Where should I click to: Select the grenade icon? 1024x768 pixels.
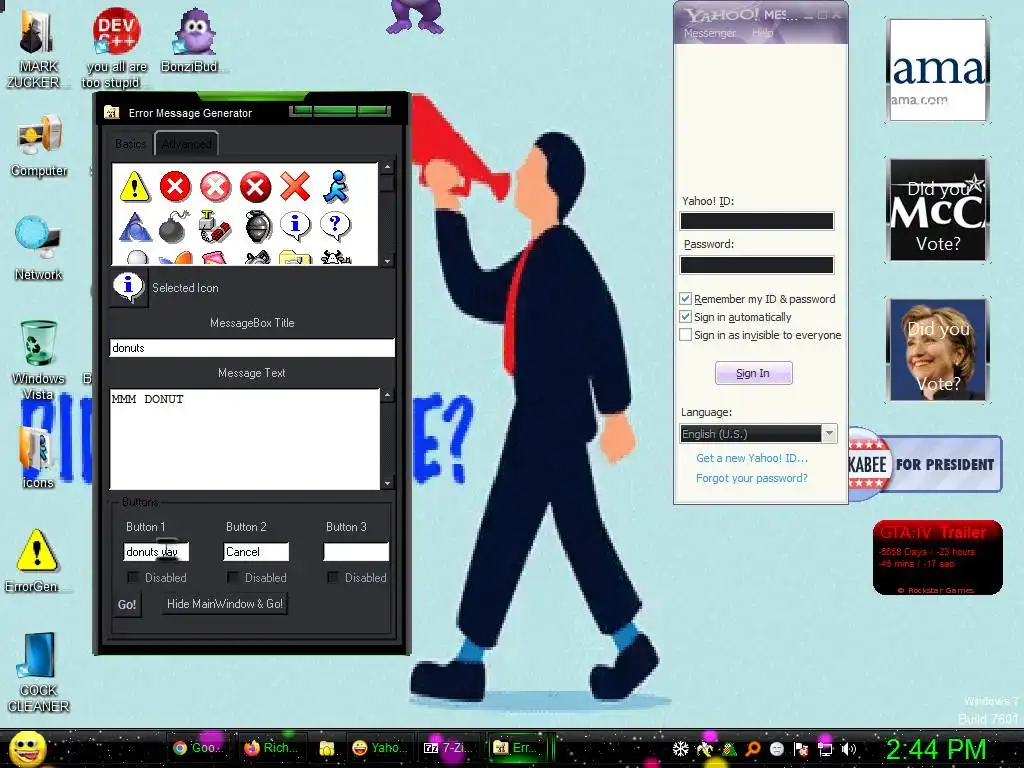258,227
